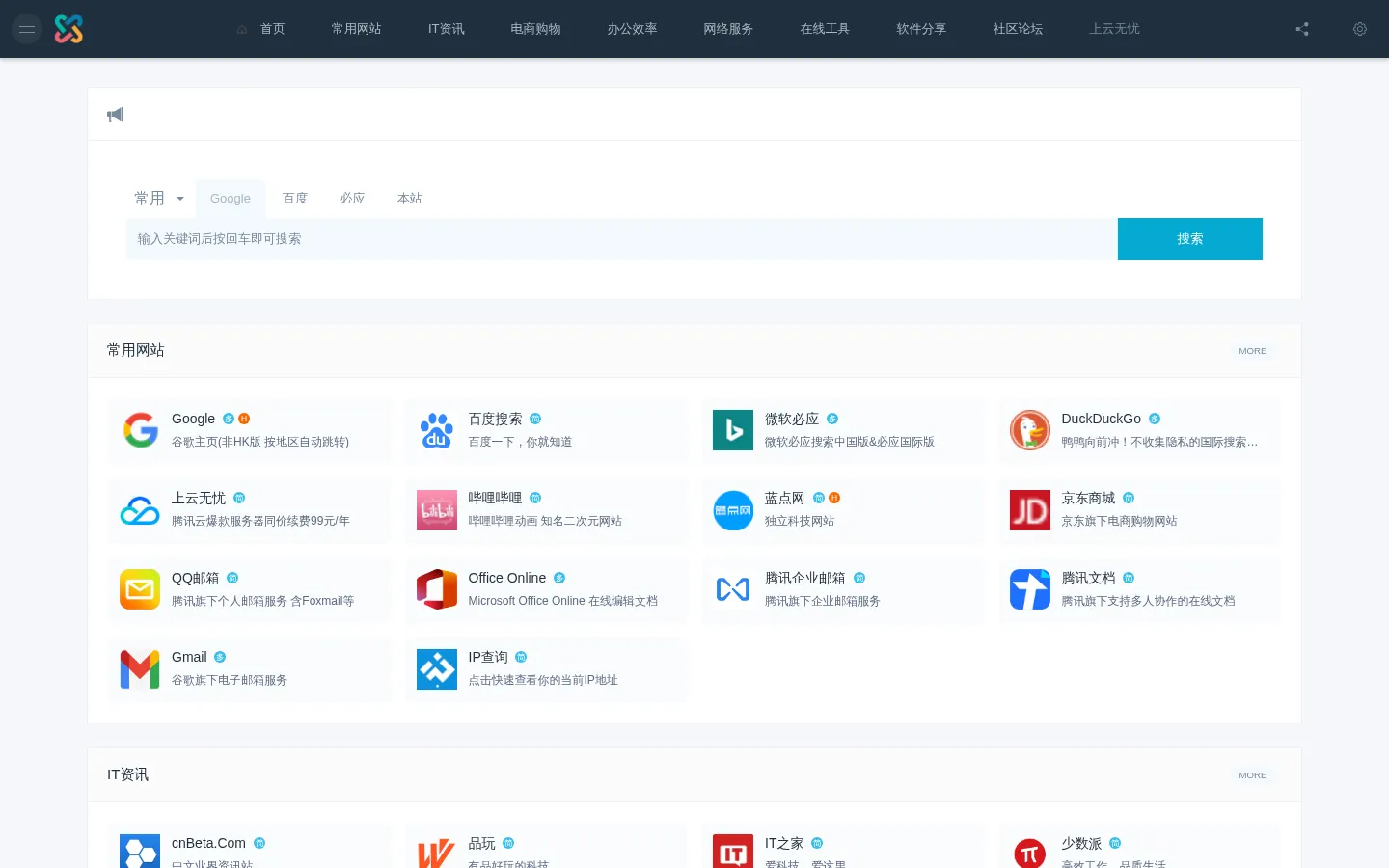Screen dimensions: 1389x868
Task: Open the 软件分享 navigation item
Action: point(922,29)
